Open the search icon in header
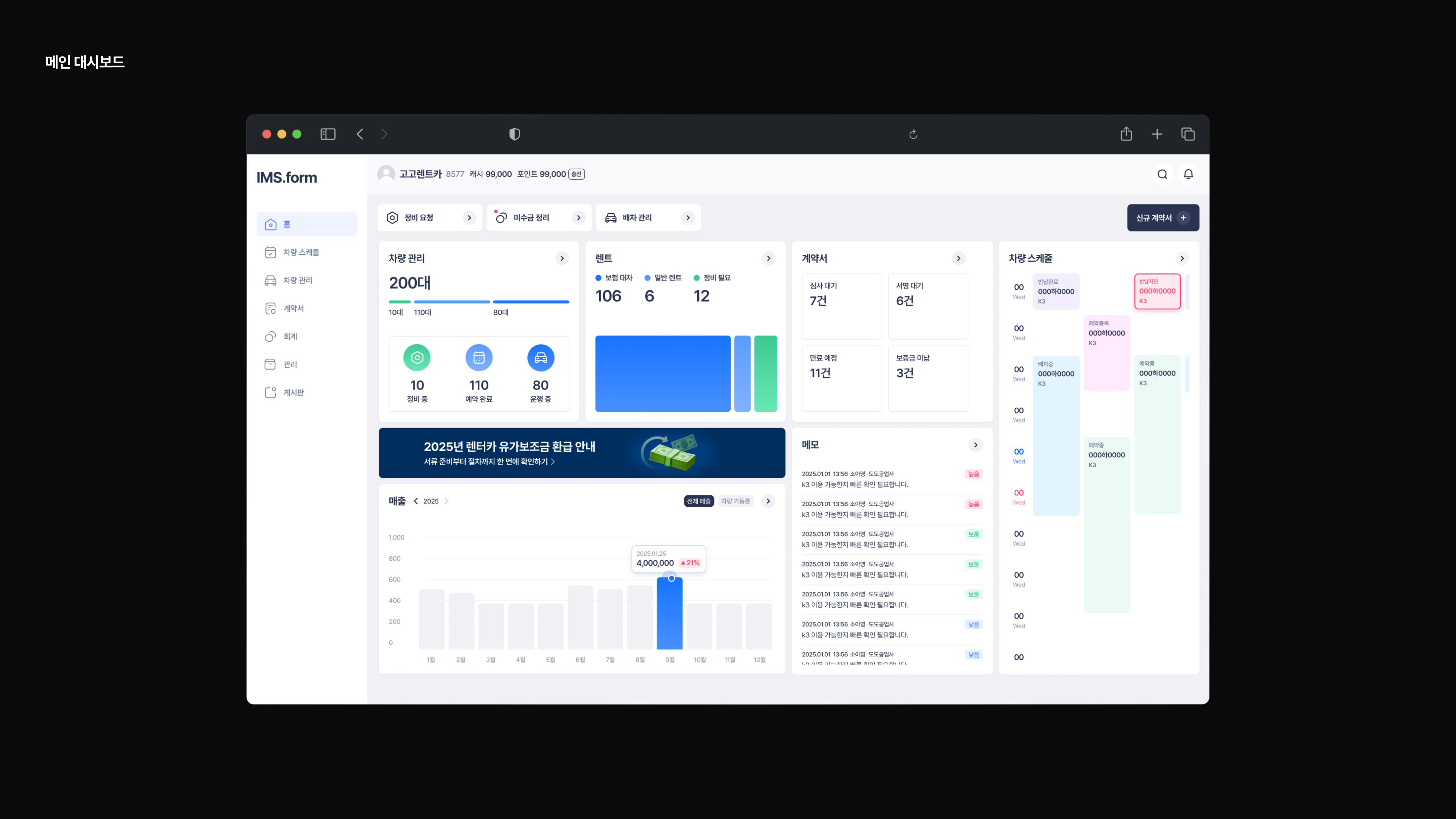This screenshot has height=819, width=1456. (x=1162, y=174)
